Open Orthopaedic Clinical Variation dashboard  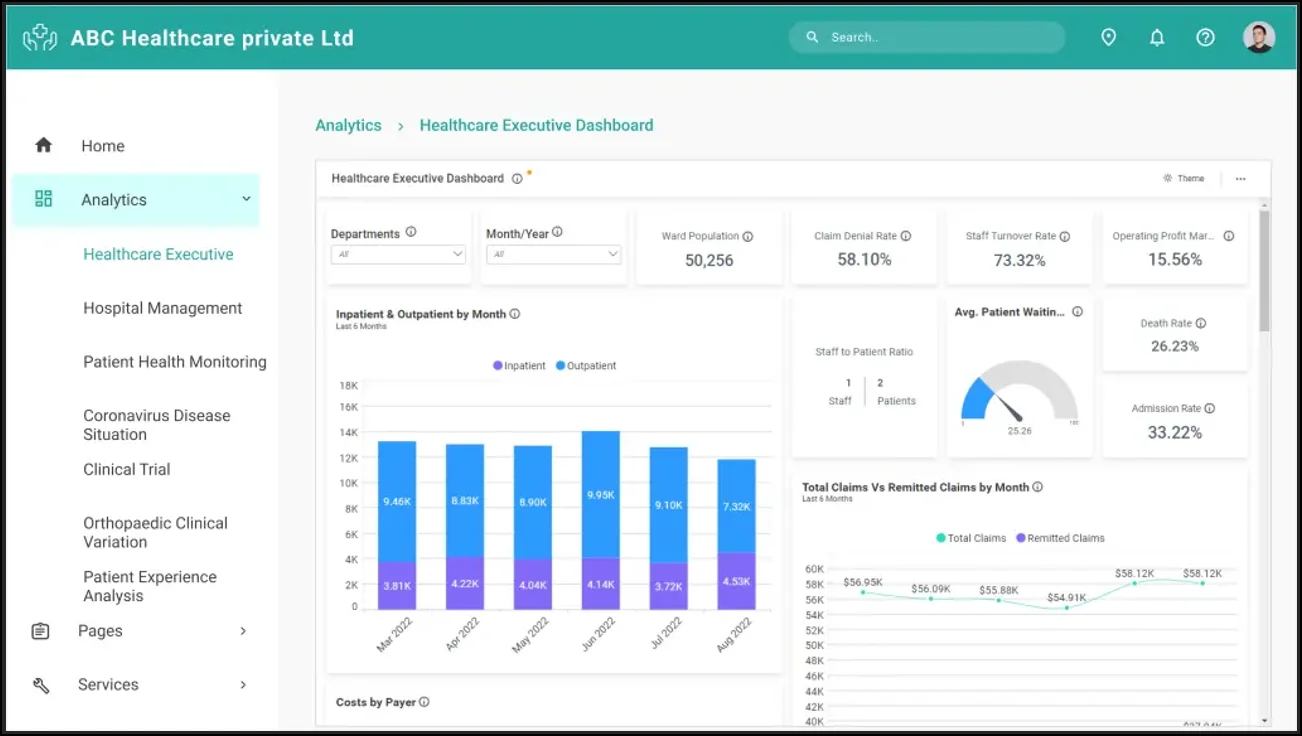tap(155, 532)
